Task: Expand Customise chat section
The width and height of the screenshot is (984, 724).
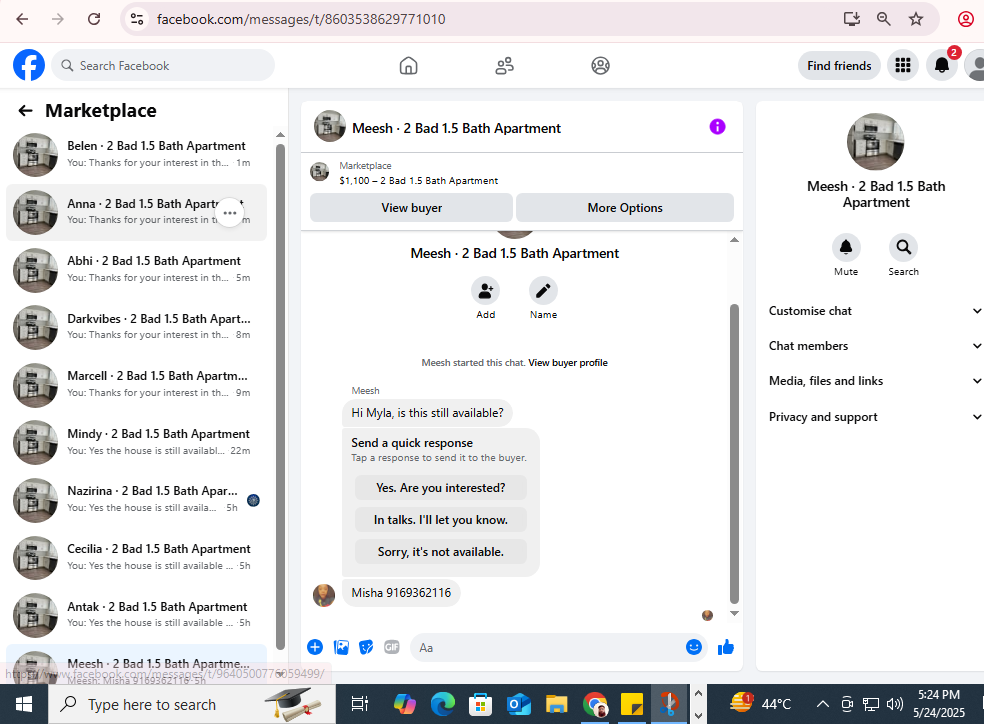Action: (x=875, y=311)
